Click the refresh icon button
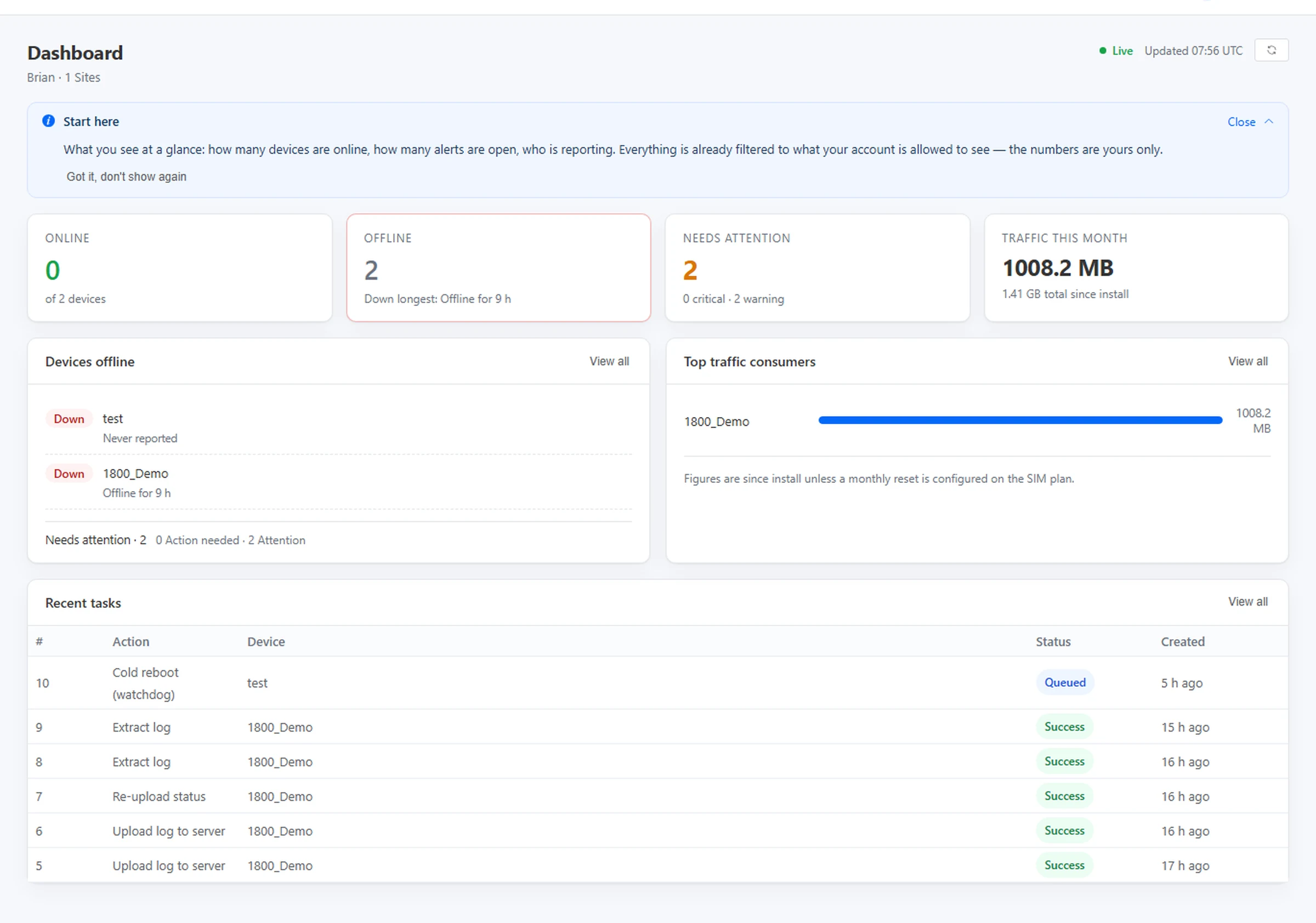Viewport: 1316px width, 923px height. tap(1270, 50)
